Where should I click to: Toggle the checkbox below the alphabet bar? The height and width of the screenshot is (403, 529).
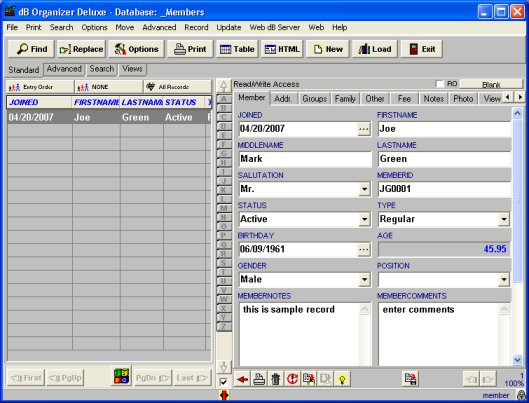point(223,382)
